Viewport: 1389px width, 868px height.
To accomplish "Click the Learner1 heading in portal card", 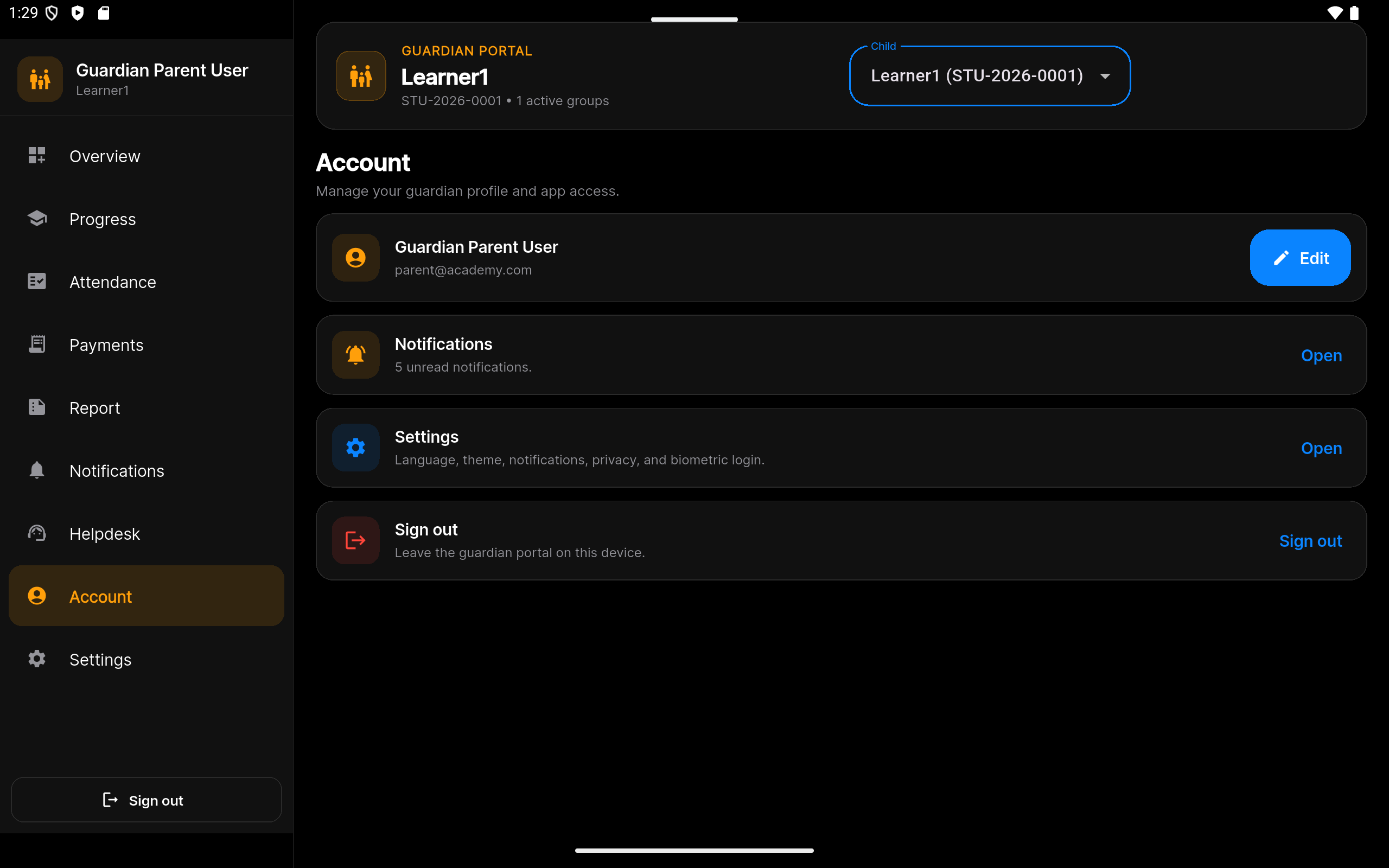I will point(445,77).
